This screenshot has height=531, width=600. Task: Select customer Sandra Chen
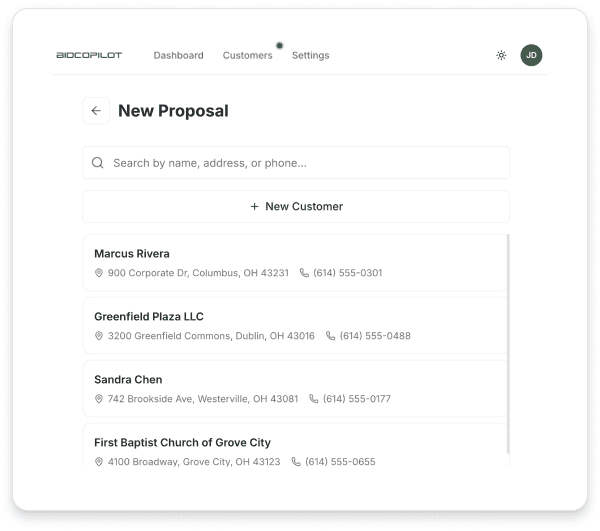click(295, 389)
